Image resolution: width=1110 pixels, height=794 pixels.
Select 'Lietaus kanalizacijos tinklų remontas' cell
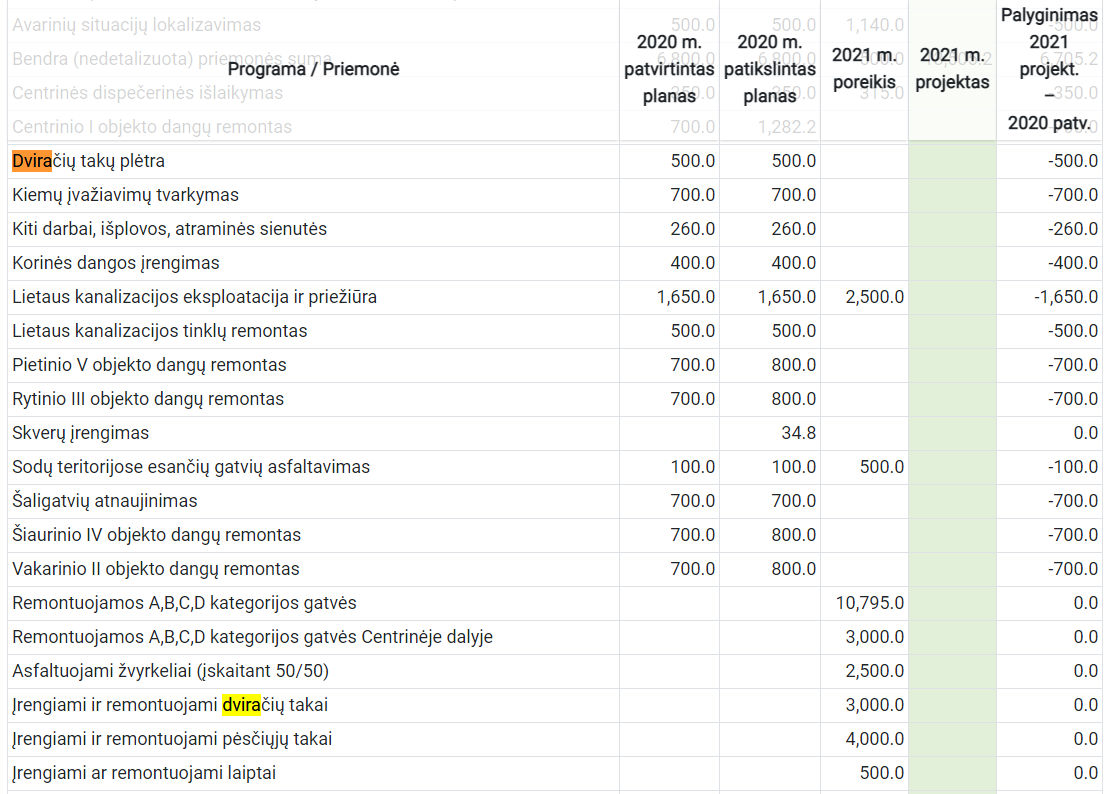tap(160, 331)
